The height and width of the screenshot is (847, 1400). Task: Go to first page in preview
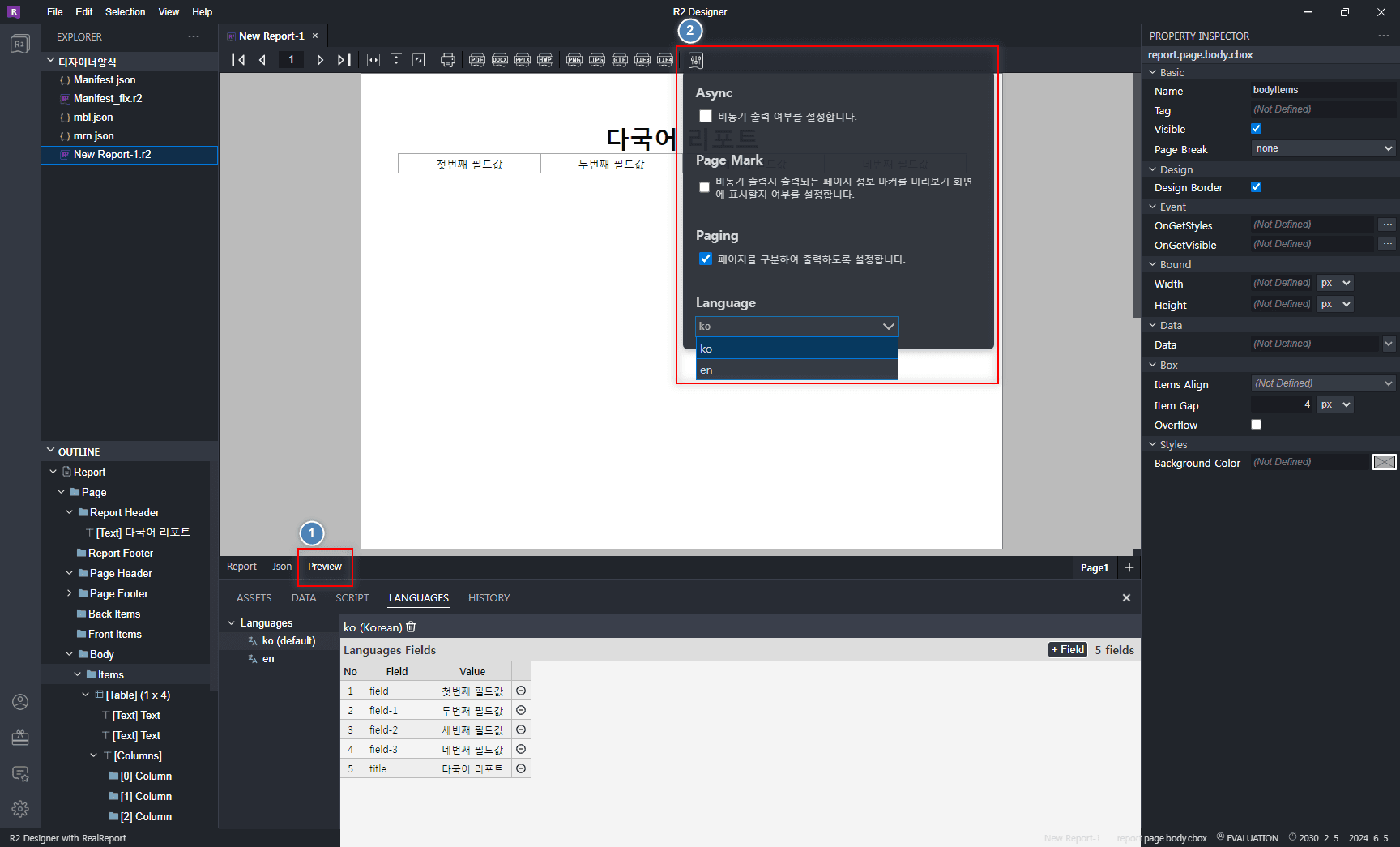pyautogui.click(x=238, y=60)
